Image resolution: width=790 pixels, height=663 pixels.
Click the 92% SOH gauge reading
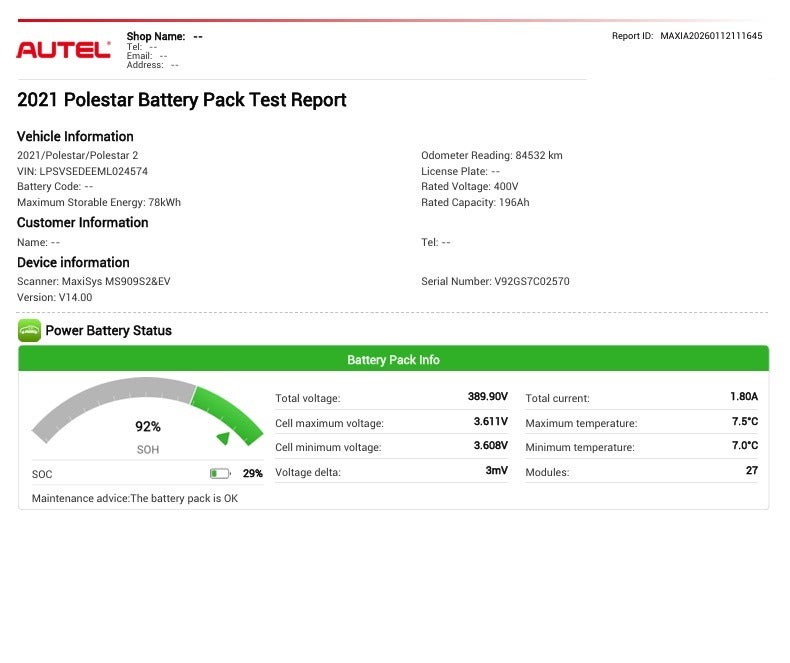148,426
